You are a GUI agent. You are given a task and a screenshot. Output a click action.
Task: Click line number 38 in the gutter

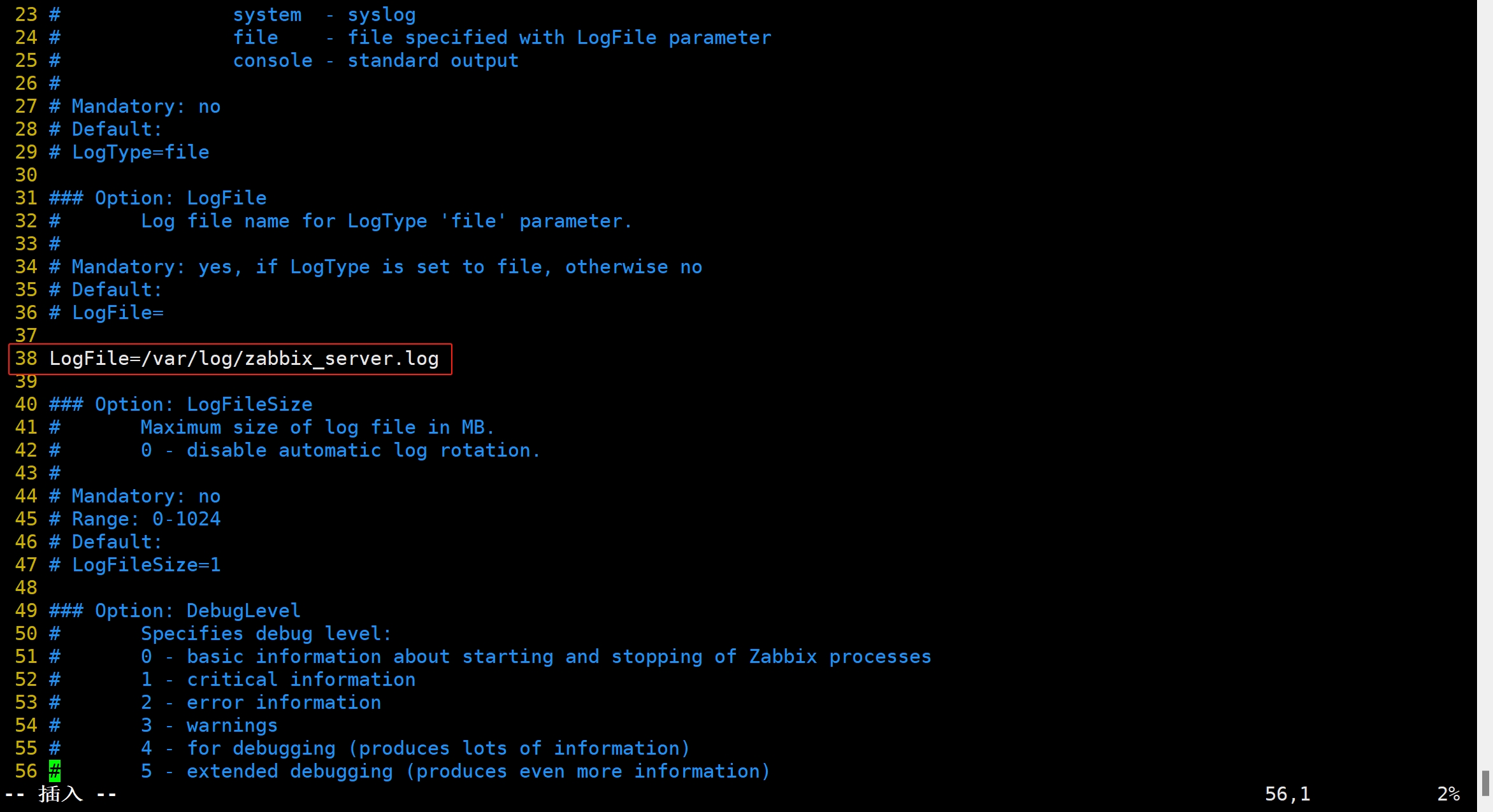pyautogui.click(x=26, y=359)
